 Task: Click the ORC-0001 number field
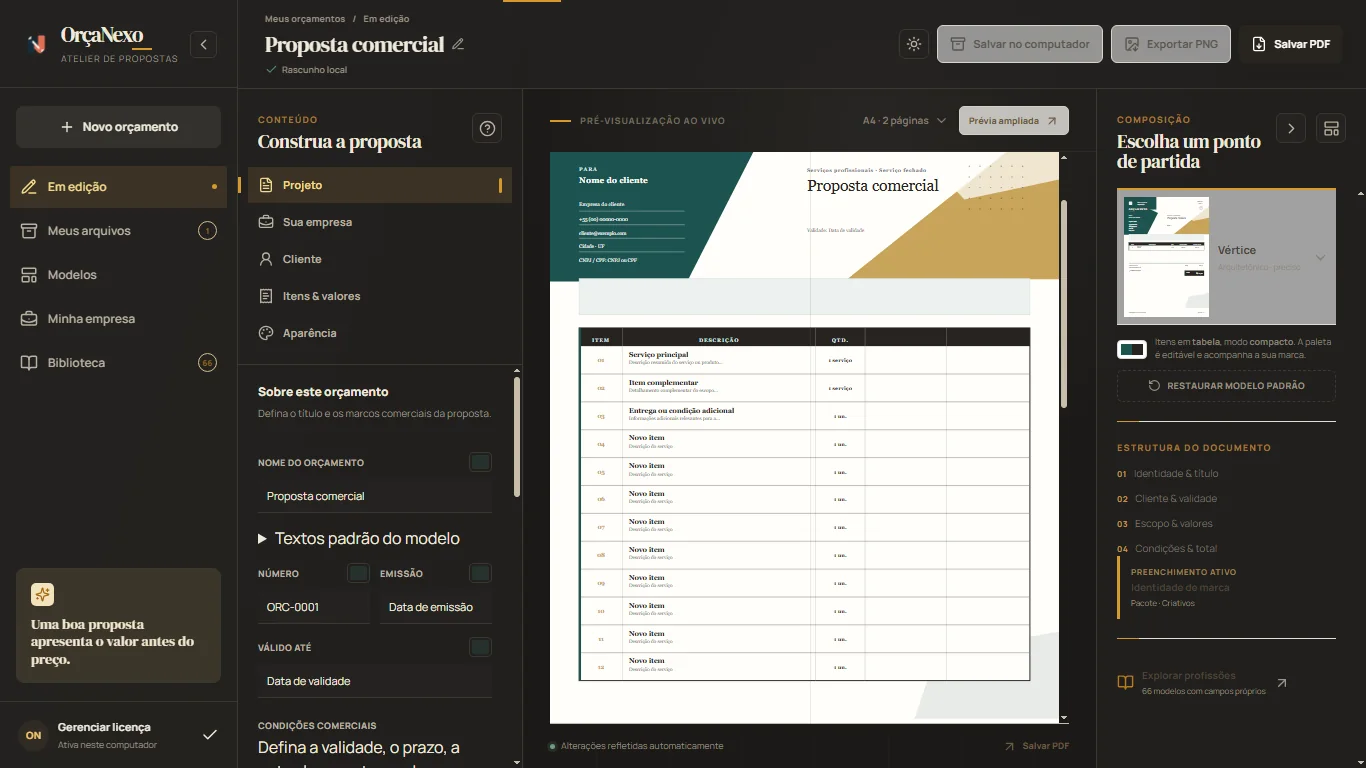point(314,607)
